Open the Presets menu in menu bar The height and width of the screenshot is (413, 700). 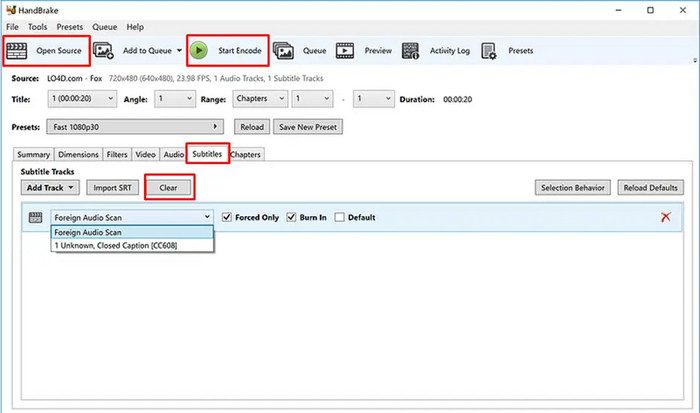69,27
